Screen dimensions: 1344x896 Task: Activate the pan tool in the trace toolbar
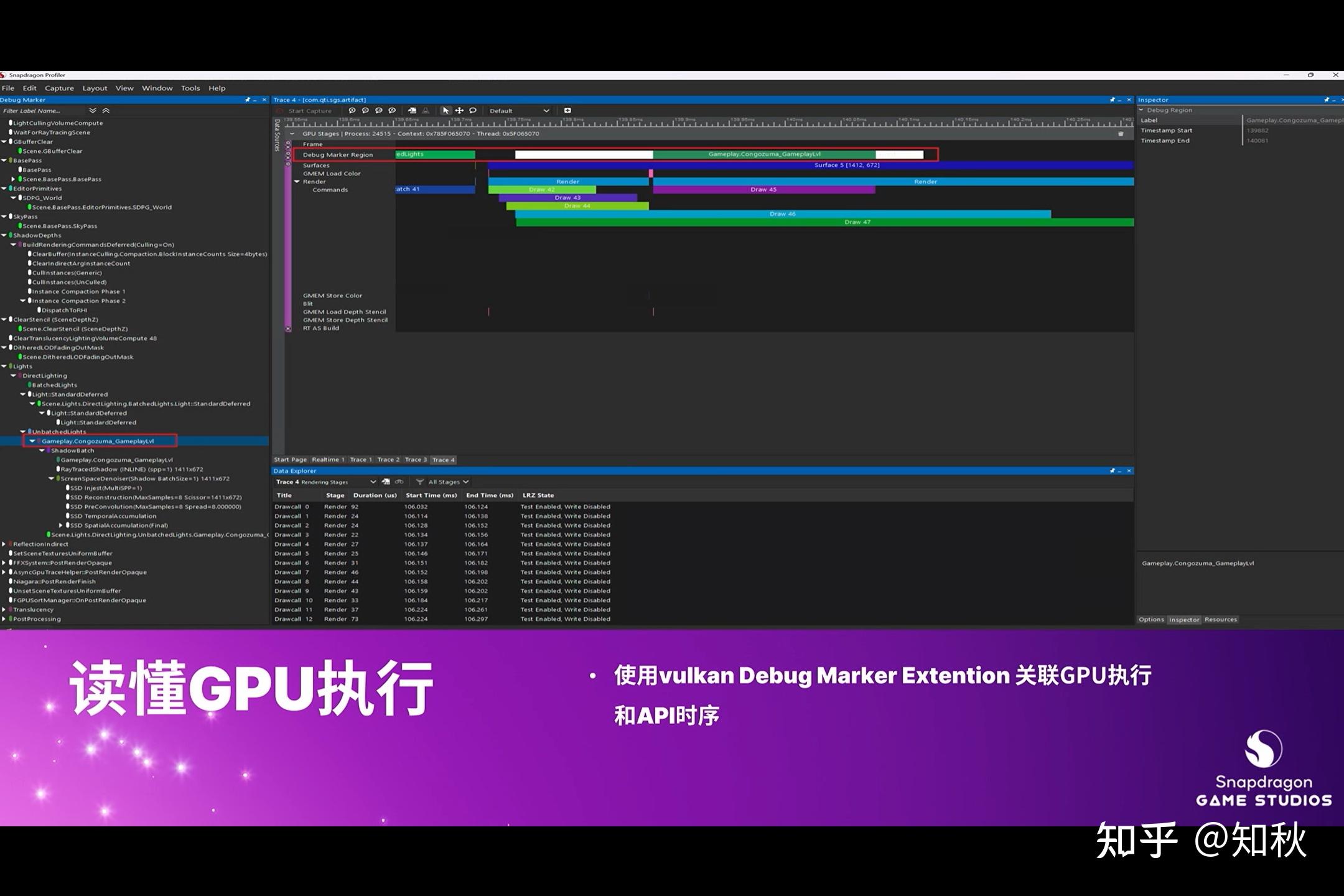point(459,111)
